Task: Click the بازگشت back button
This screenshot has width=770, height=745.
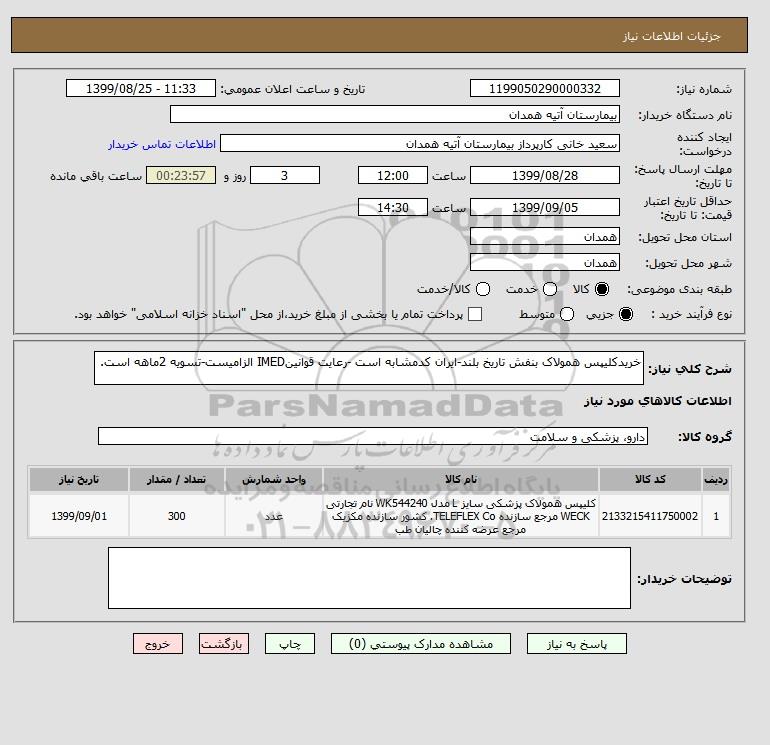Action: pos(224,644)
